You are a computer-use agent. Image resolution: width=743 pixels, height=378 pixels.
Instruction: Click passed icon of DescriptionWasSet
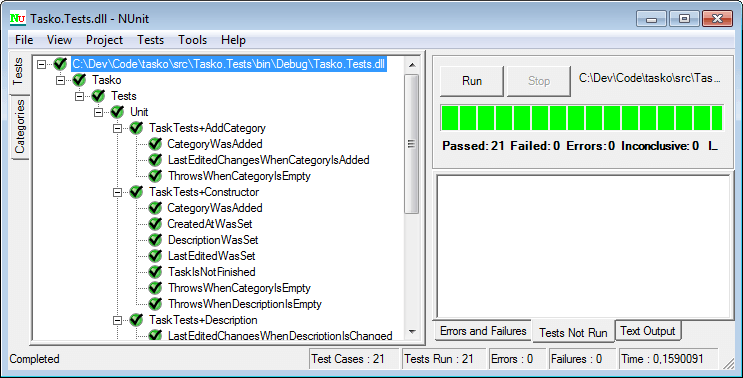155,240
